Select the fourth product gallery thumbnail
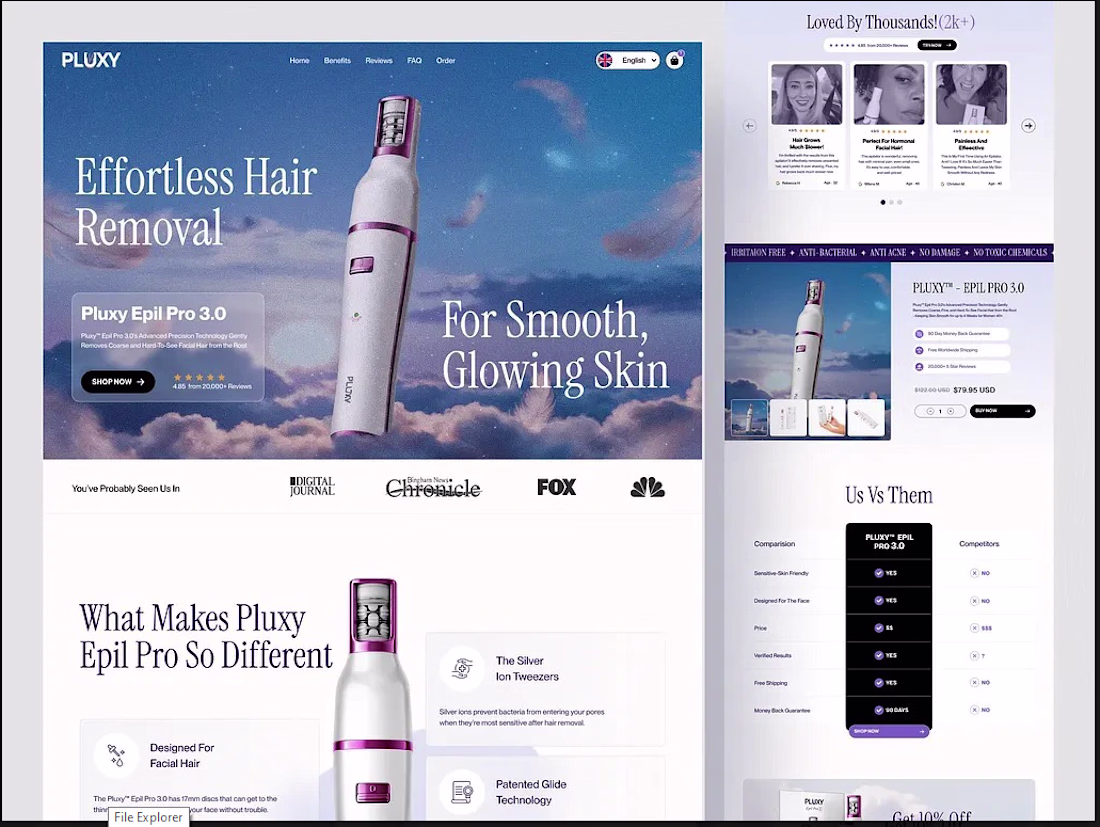Screen dimensions: 1100x827 tap(866, 417)
